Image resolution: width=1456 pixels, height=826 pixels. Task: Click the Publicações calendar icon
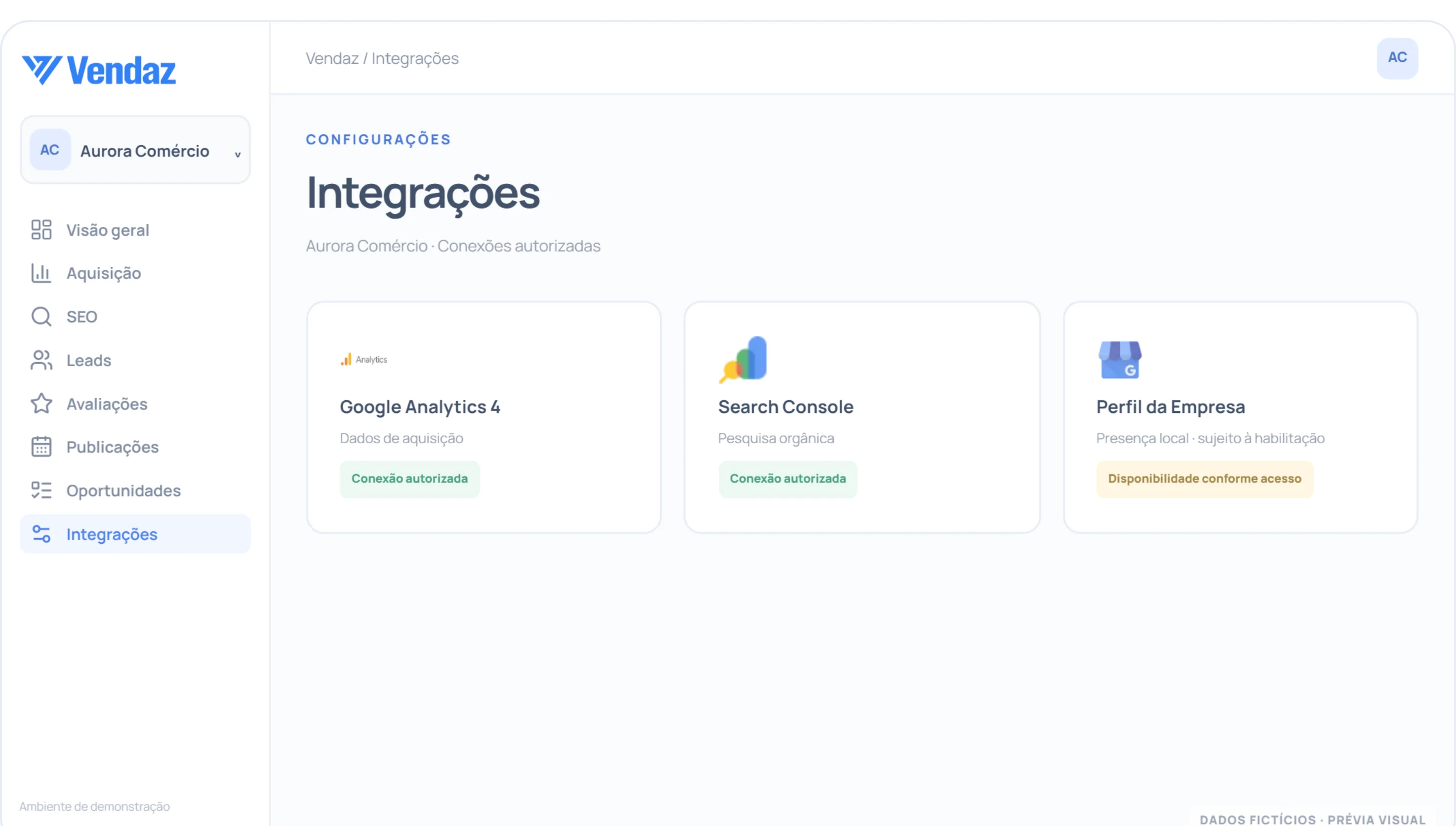(41, 447)
